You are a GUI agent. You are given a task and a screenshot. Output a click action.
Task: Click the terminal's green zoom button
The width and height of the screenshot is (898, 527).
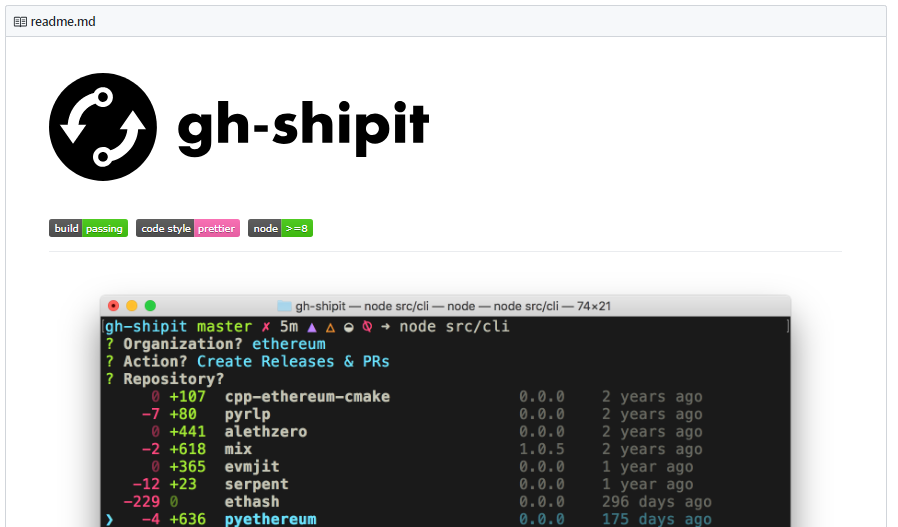pos(150,306)
